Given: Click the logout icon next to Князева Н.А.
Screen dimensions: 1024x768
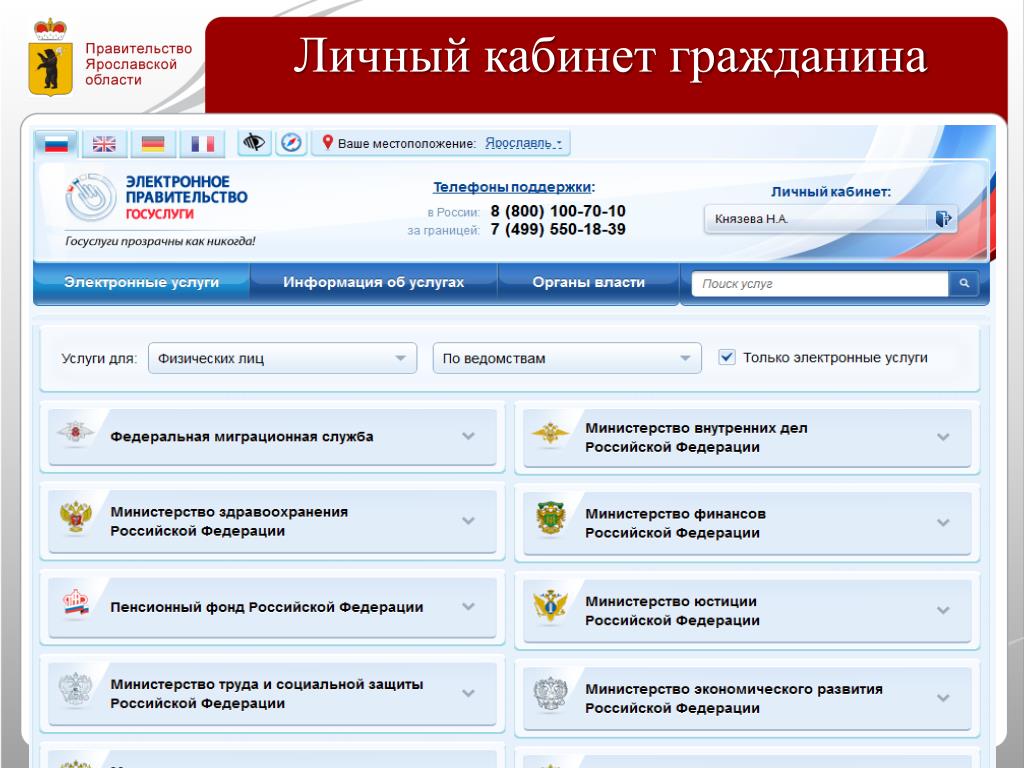Looking at the screenshot, I should [943, 219].
